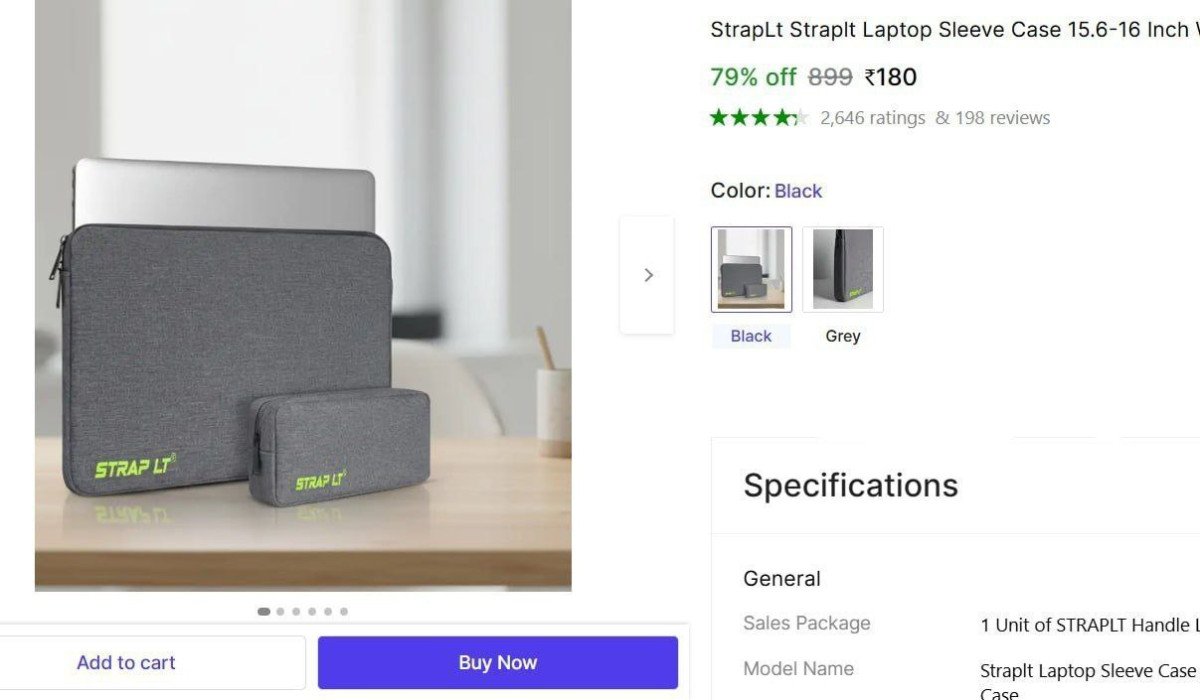
Task: Jump to the third carousel dot
Action: (x=296, y=611)
